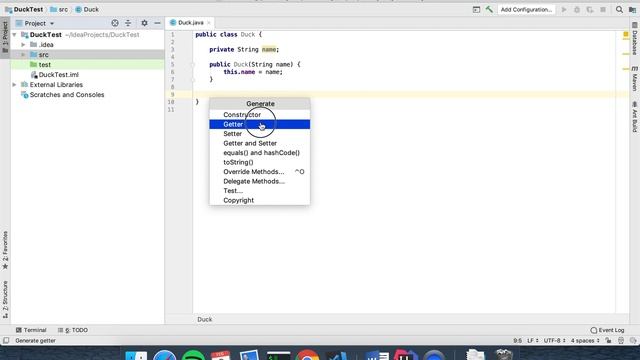The image size is (640, 360).
Task: Open the 2: Favorites side tab
Action: 5,250
